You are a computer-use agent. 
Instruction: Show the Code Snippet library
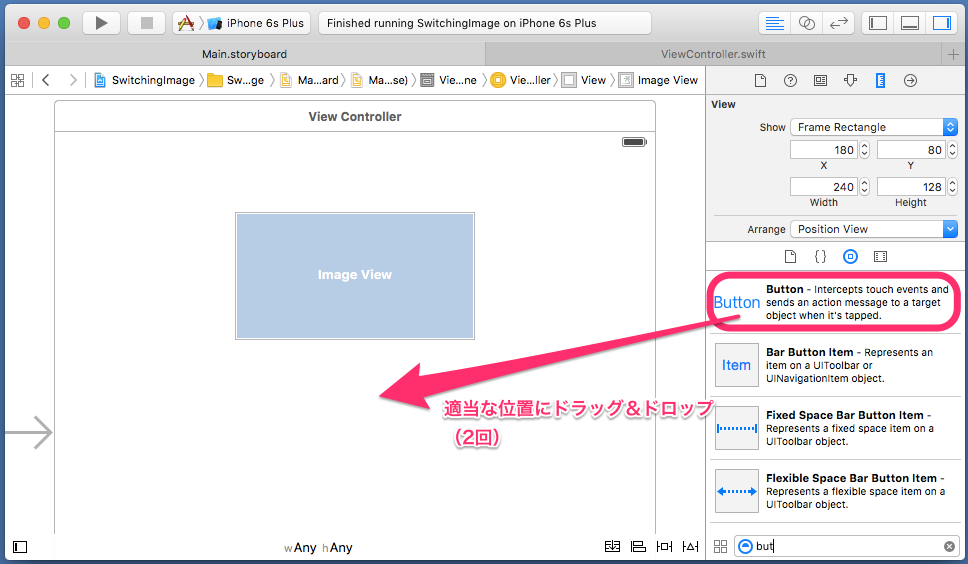point(820,257)
